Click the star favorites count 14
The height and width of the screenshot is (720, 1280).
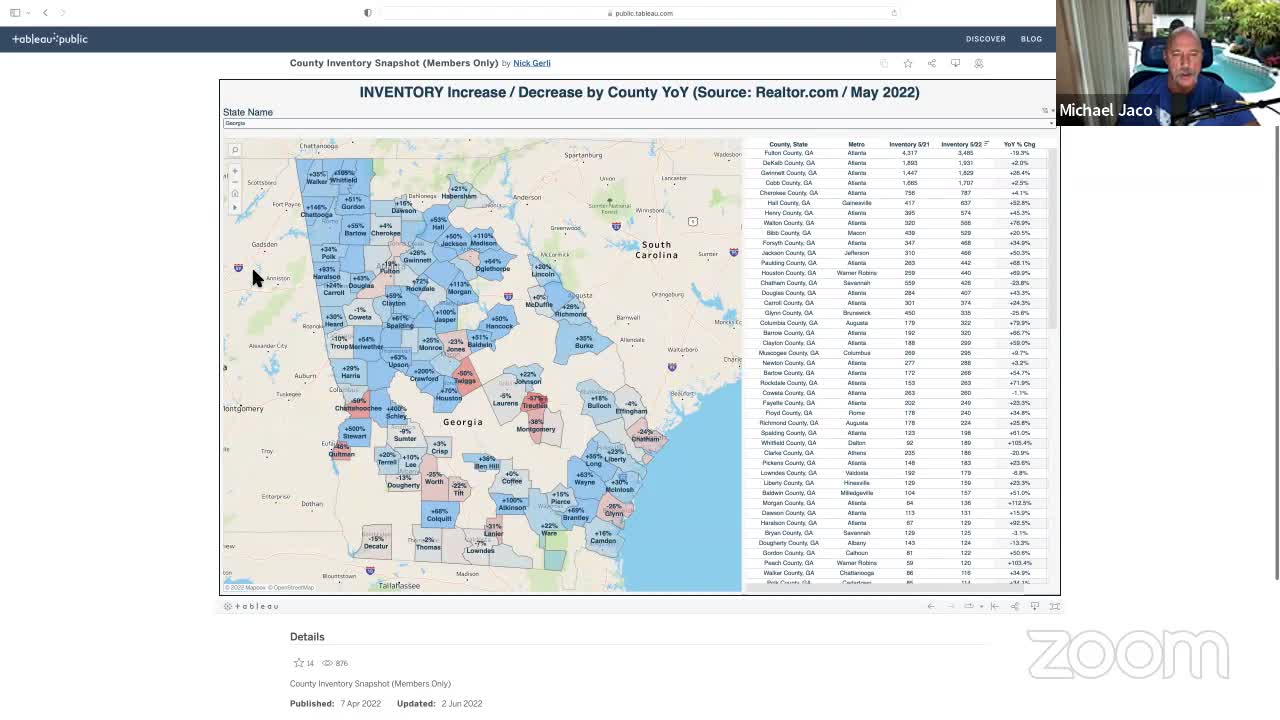click(304, 663)
